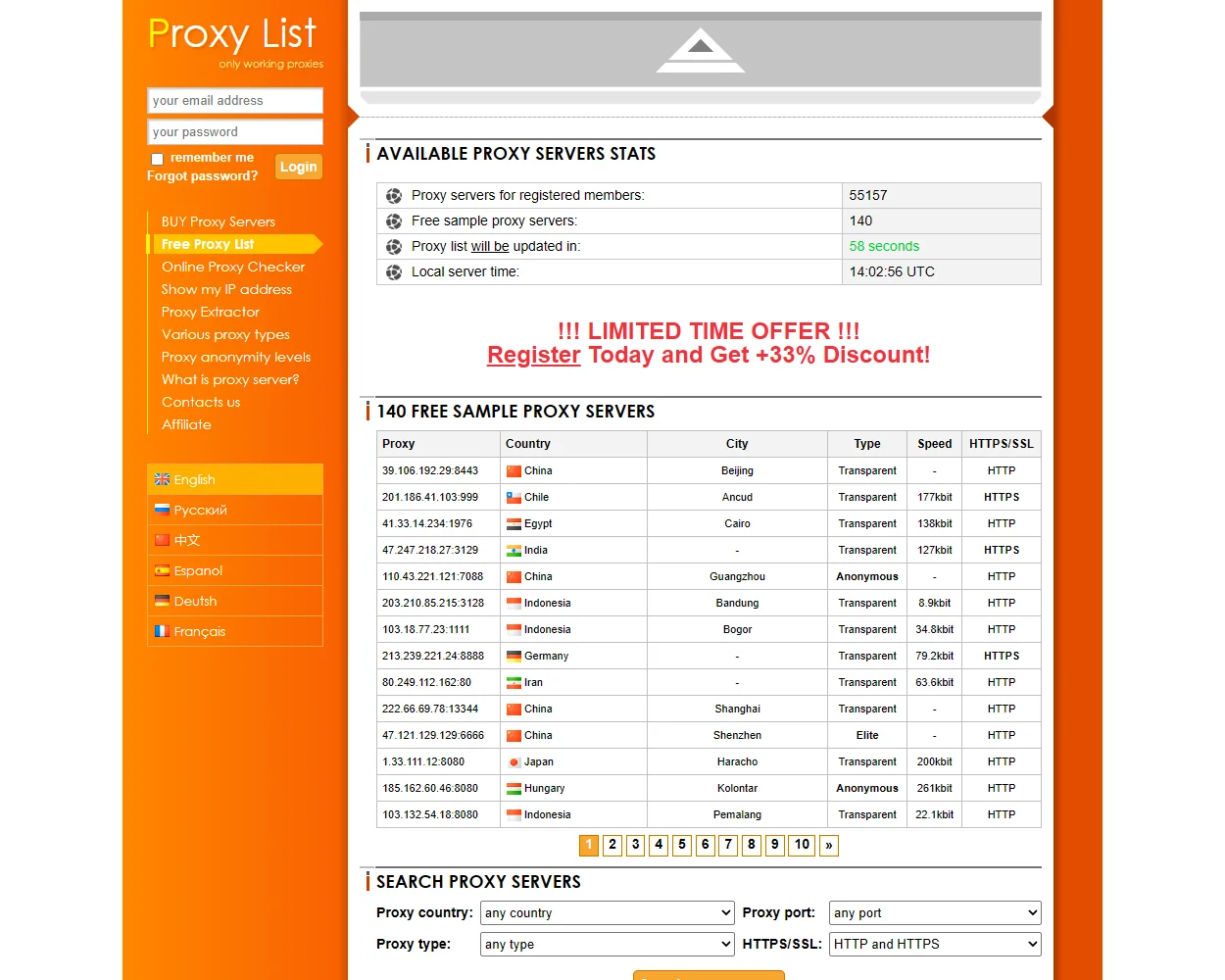Click the Hungary flag in proxy table

coord(514,789)
